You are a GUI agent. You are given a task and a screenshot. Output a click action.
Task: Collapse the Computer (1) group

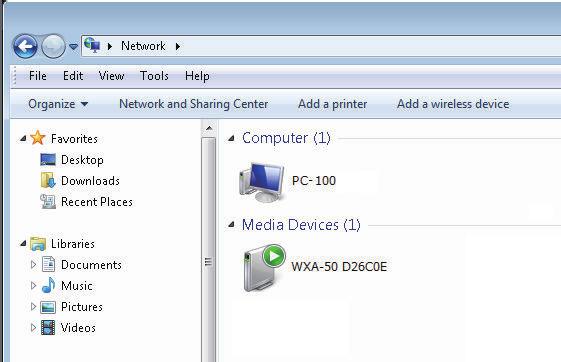pyautogui.click(x=231, y=138)
